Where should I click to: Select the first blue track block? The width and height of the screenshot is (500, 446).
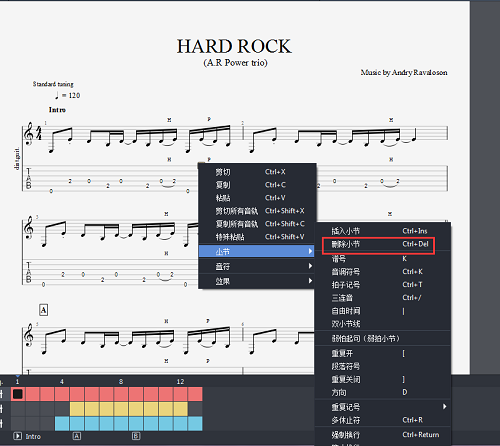pos(62,423)
